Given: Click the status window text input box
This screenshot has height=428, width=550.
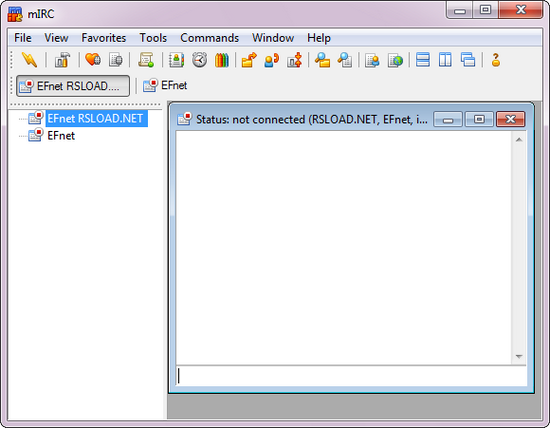Looking at the screenshot, I should coord(351,376).
